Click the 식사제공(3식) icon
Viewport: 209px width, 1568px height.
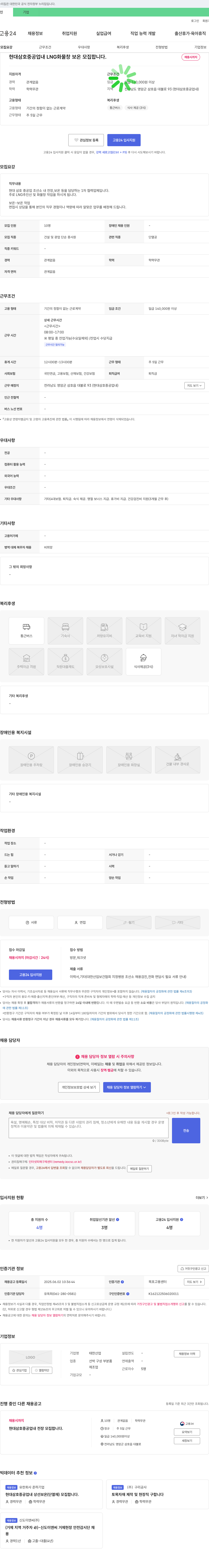click(x=143, y=662)
